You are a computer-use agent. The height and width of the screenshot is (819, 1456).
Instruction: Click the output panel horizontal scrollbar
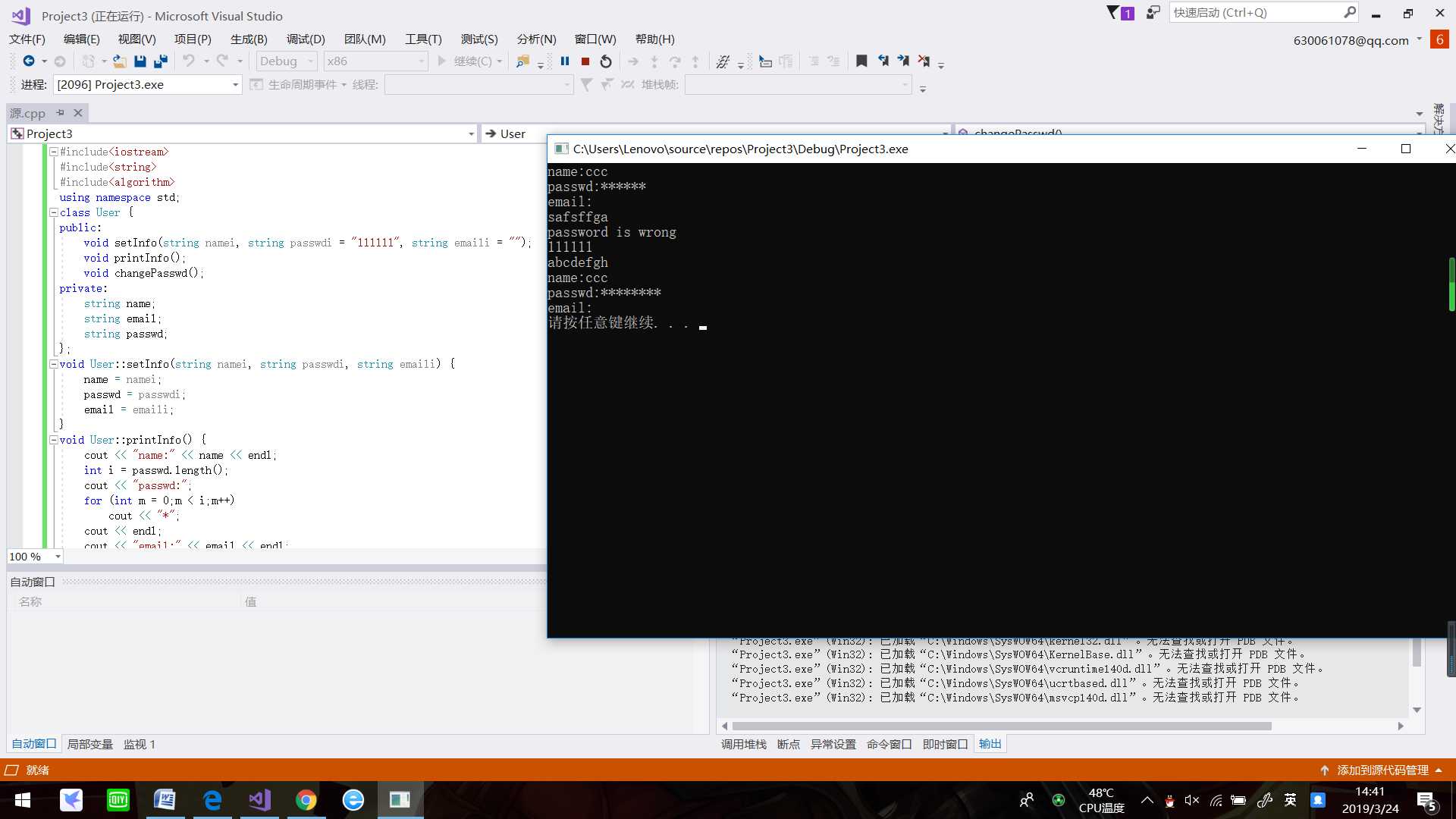pos(1001,726)
